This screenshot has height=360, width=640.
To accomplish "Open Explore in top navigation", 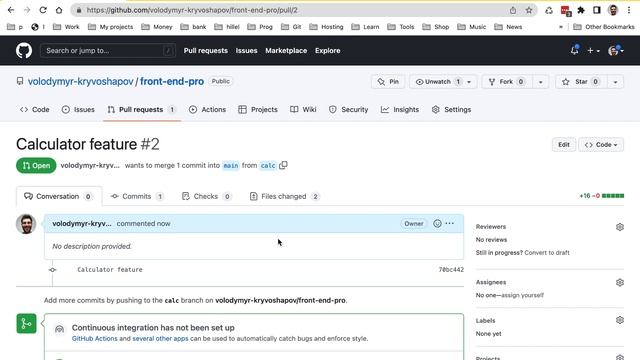I will coord(327,51).
